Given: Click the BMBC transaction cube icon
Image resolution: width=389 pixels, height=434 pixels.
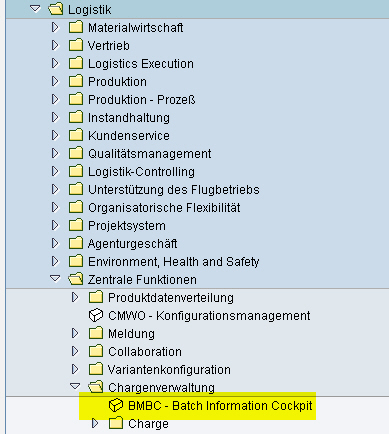Looking at the screenshot, I should 116,406.
